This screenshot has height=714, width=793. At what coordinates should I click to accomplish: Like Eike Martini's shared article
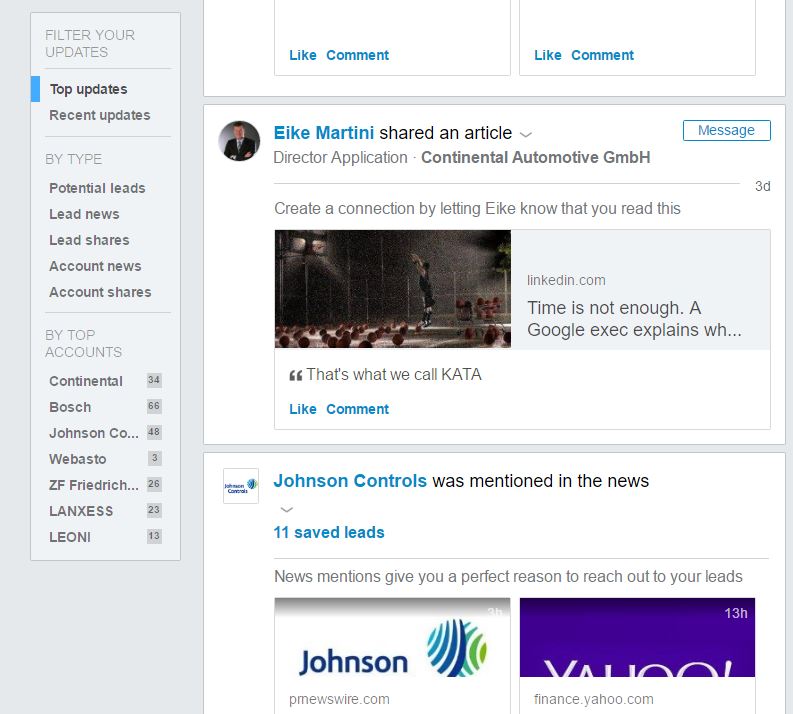tap(302, 409)
